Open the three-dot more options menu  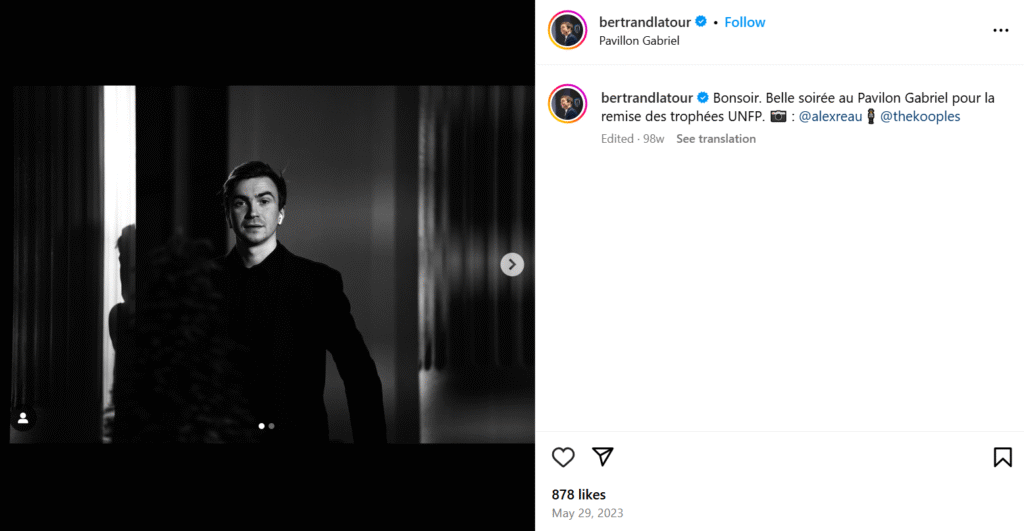tap(1000, 30)
